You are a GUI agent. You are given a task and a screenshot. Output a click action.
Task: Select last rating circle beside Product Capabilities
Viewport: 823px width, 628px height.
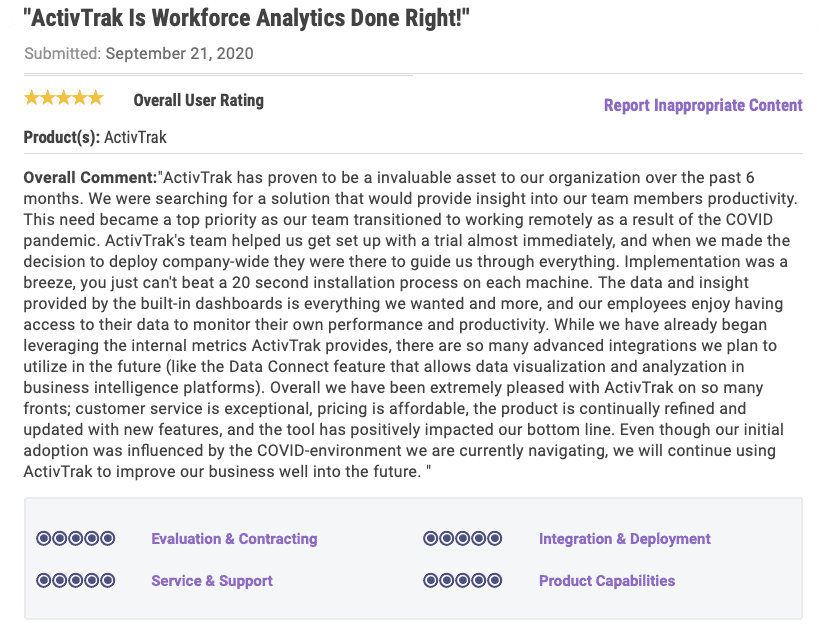(x=495, y=581)
